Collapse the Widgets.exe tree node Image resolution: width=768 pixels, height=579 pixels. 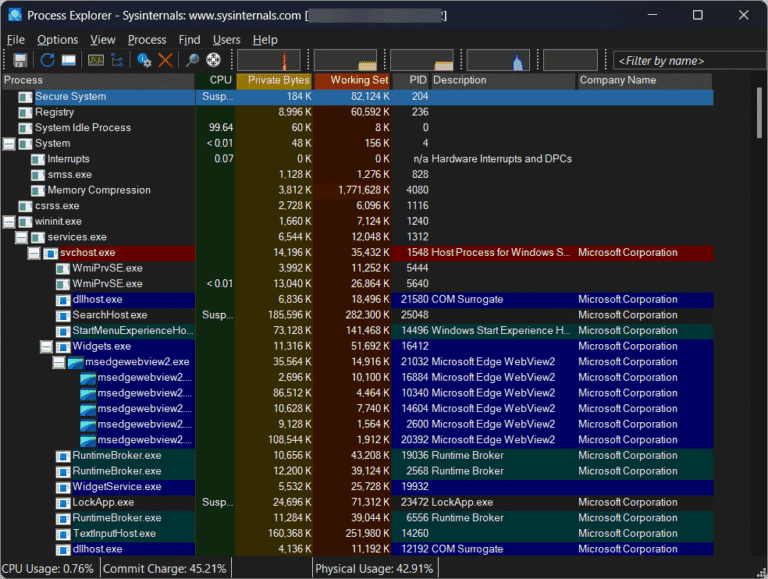click(x=47, y=346)
